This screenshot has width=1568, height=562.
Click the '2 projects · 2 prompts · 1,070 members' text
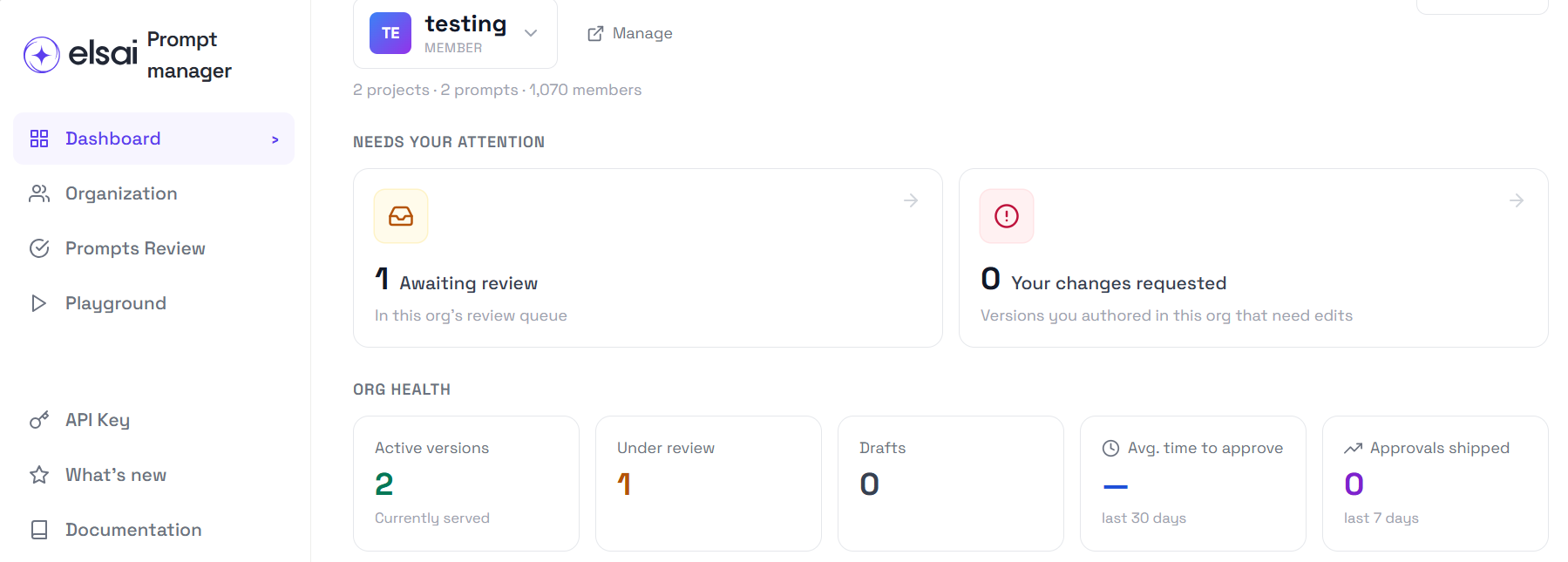(x=497, y=90)
